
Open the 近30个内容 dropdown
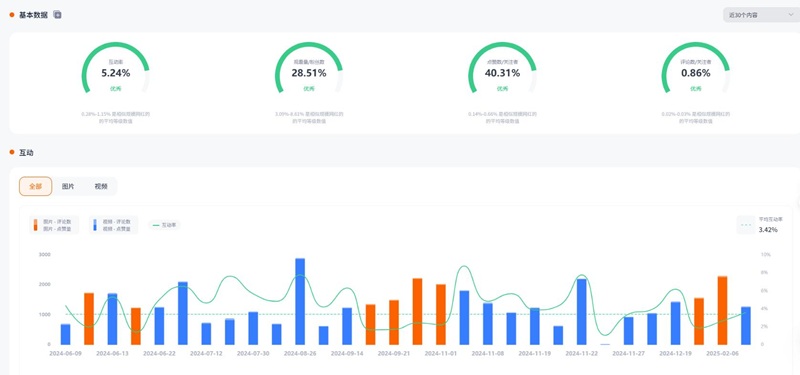pyautogui.click(x=761, y=15)
